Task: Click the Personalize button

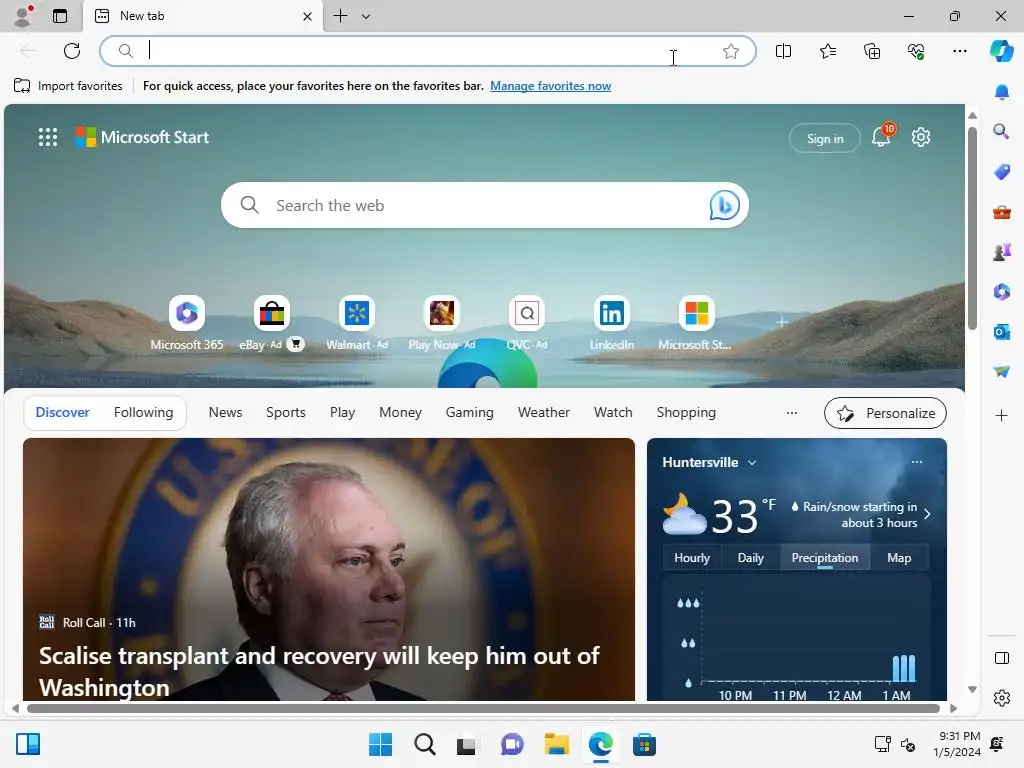Action: click(885, 413)
